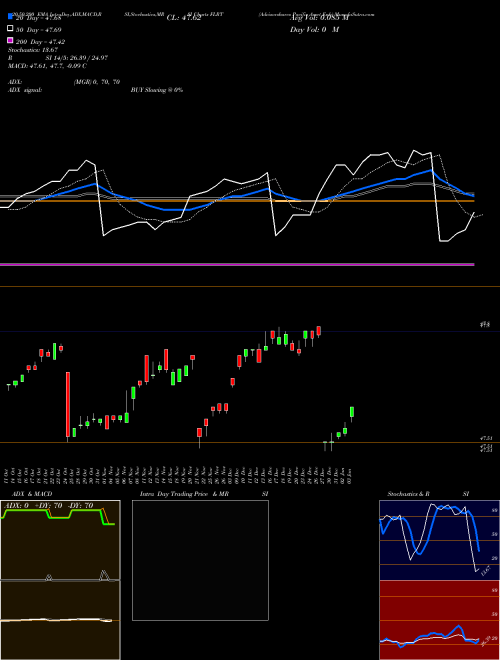The height and width of the screenshot is (660, 500).
Task: Open the blue Stochastics mini chart
Action: point(439,540)
